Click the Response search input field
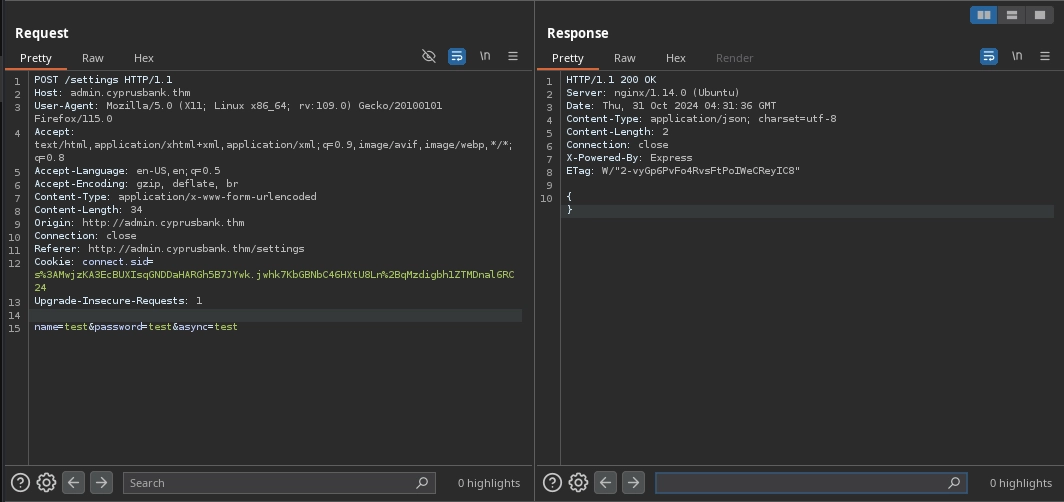Viewport: 1064px width, 502px height. tap(802, 483)
